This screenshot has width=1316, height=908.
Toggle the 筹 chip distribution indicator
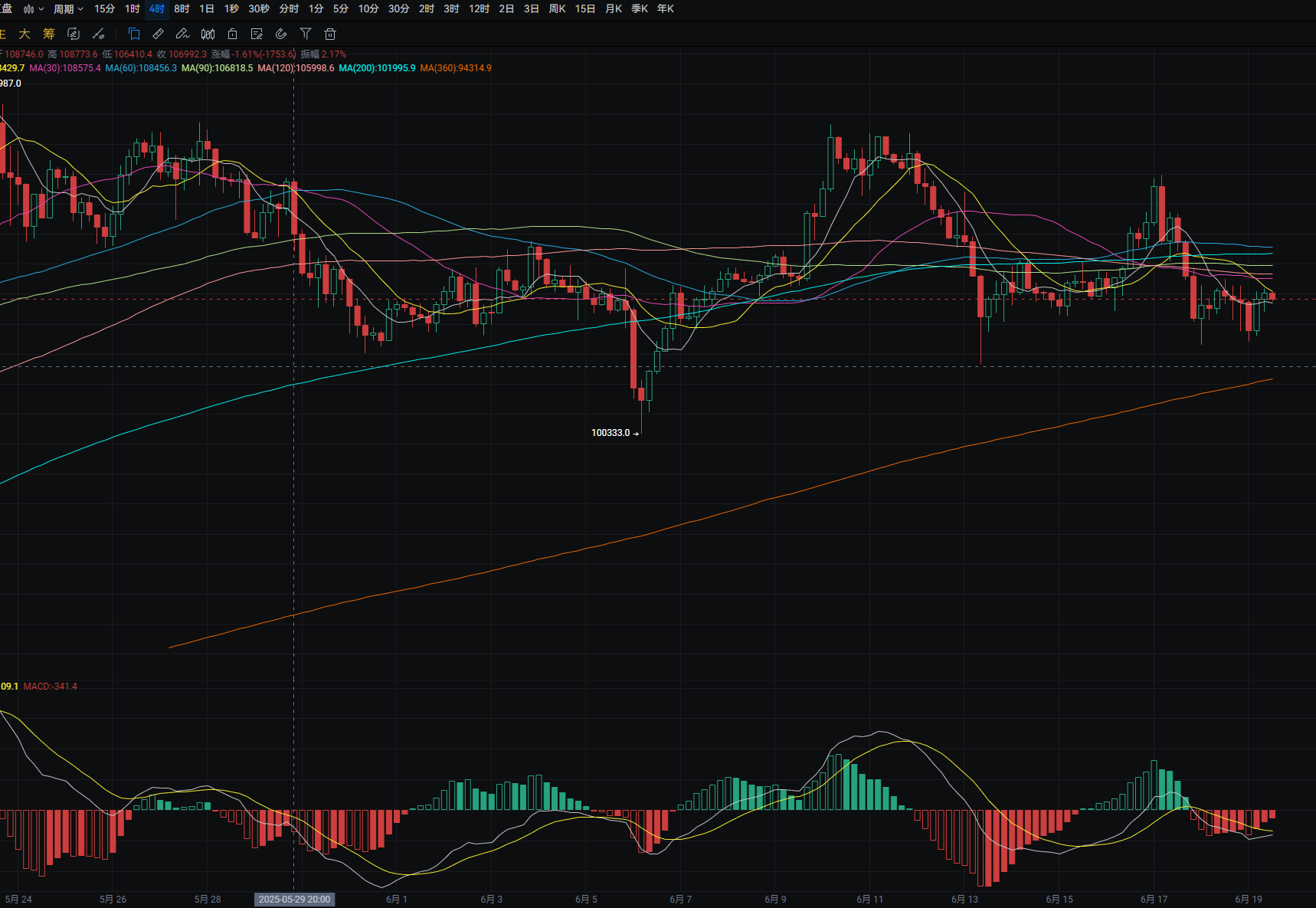pyautogui.click(x=49, y=34)
